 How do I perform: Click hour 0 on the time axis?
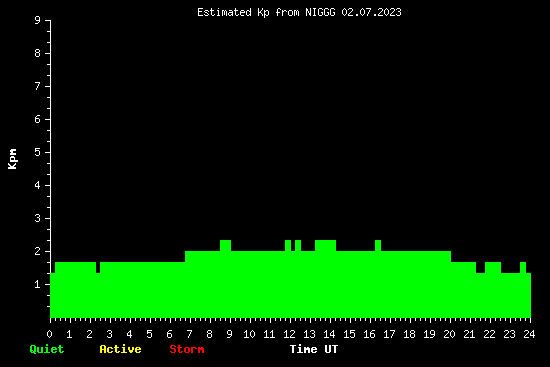(x=49, y=334)
